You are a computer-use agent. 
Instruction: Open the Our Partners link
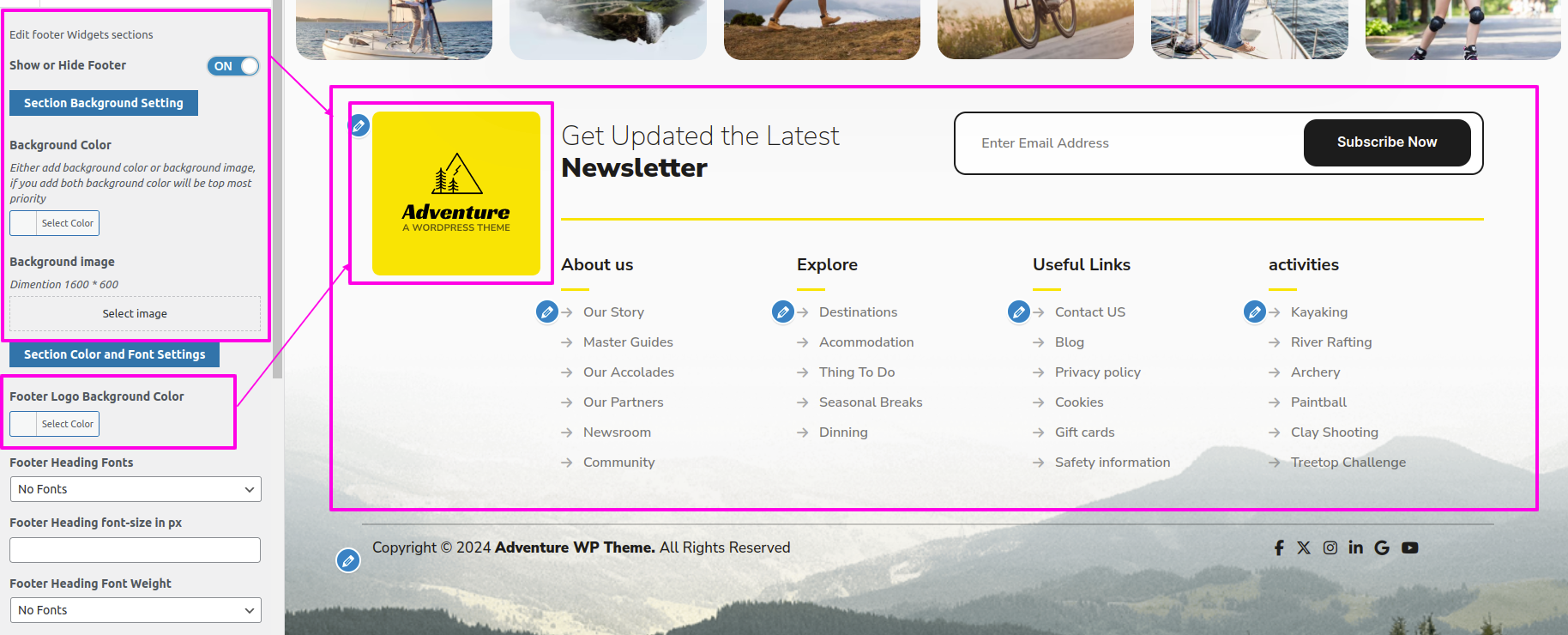(x=624, y=402)
